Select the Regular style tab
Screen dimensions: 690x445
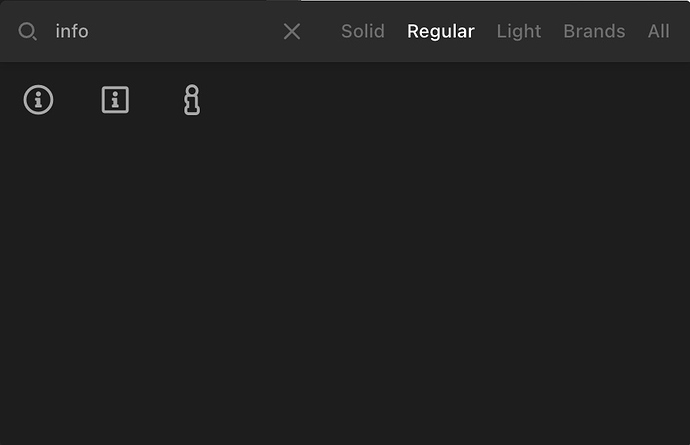point(440,31)
